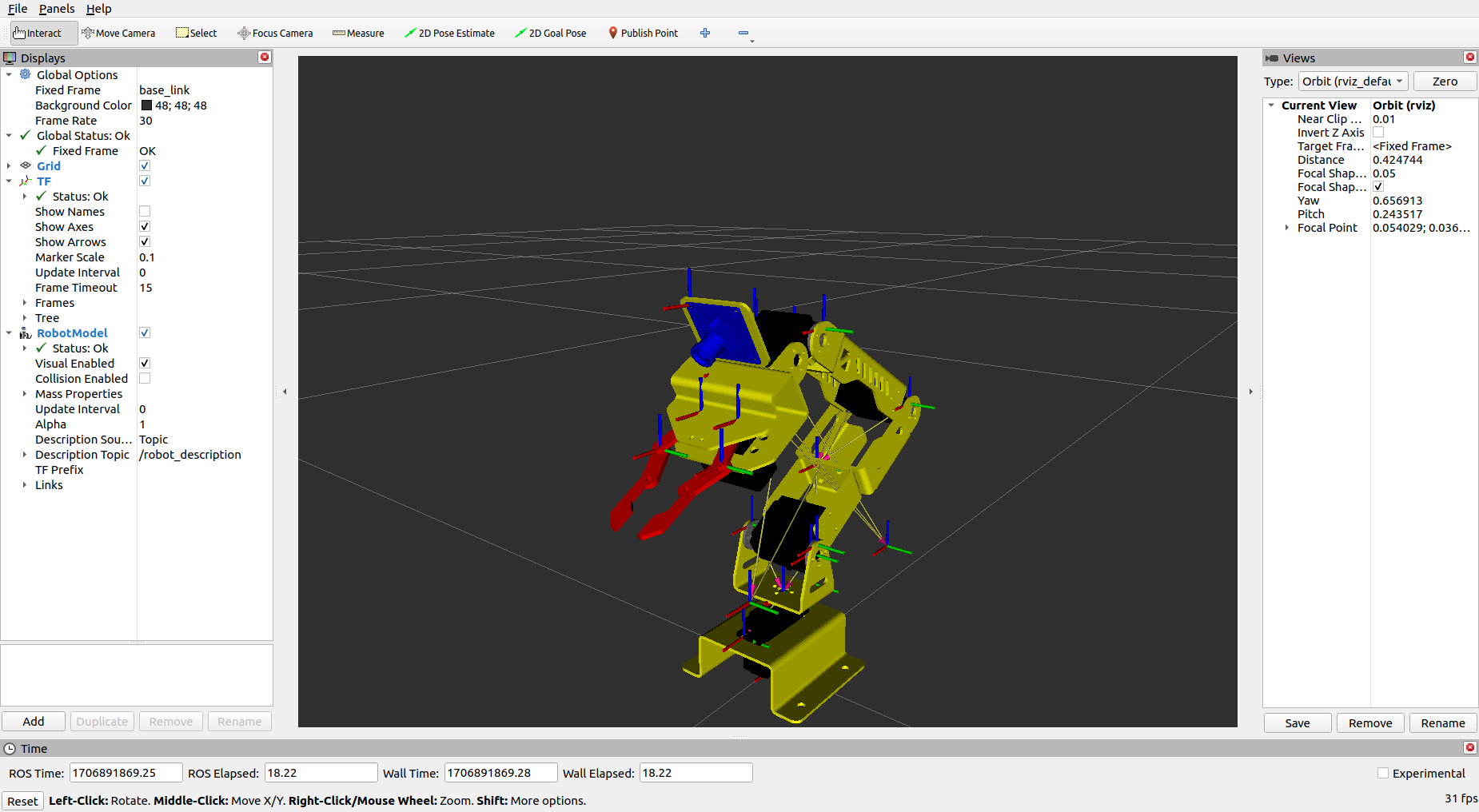
Task: Expand the Links section of RobotModel
Action: point(25,485)
